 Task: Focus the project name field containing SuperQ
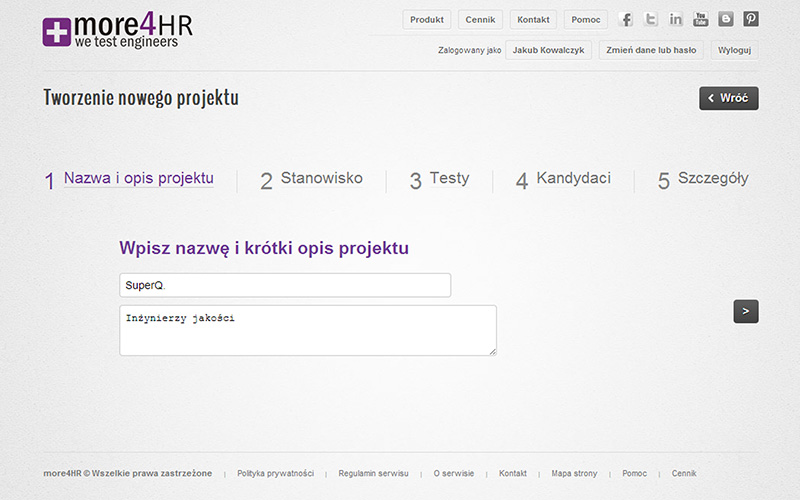[285, 285]
